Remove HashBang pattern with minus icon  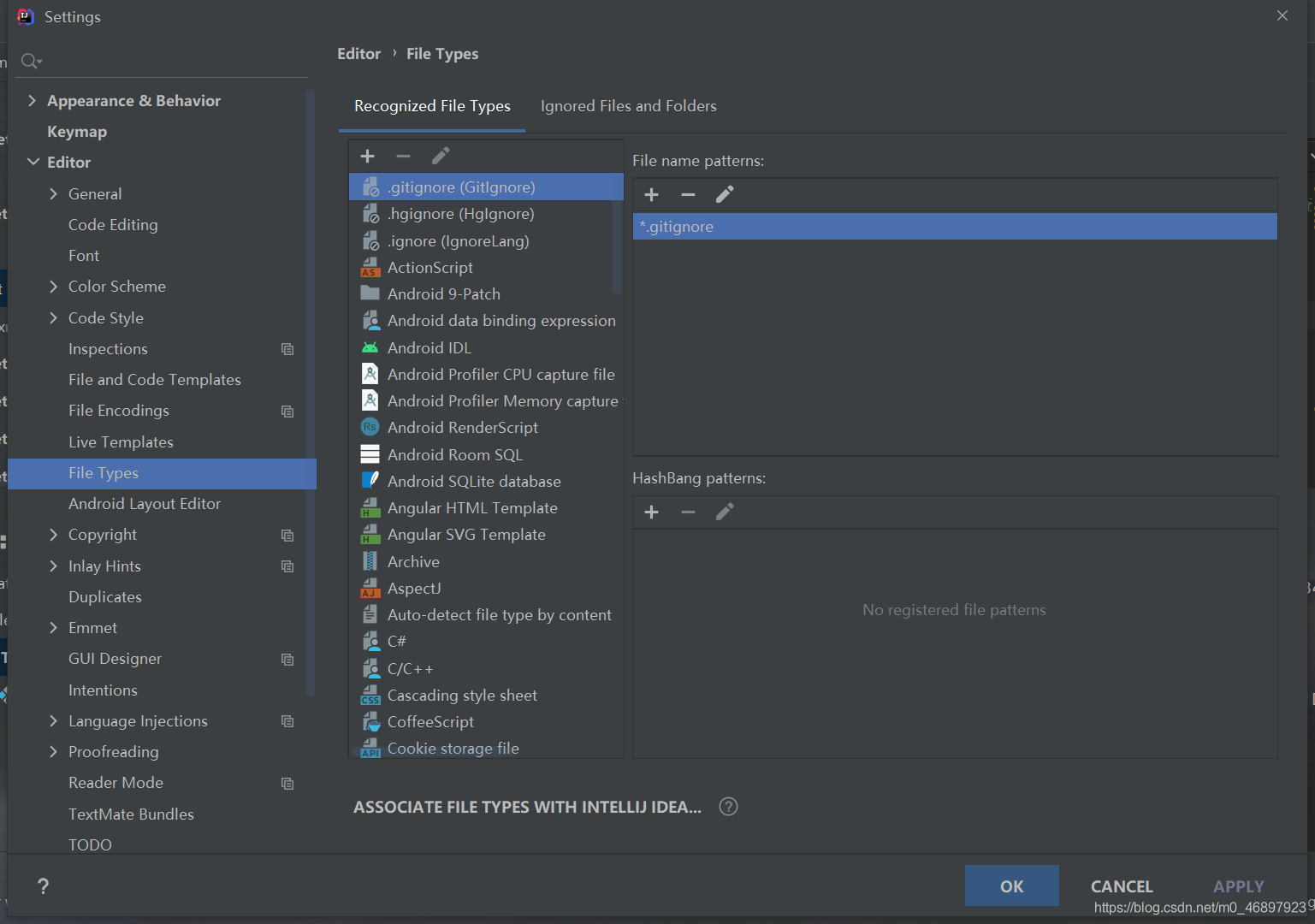tap(688, 512)
